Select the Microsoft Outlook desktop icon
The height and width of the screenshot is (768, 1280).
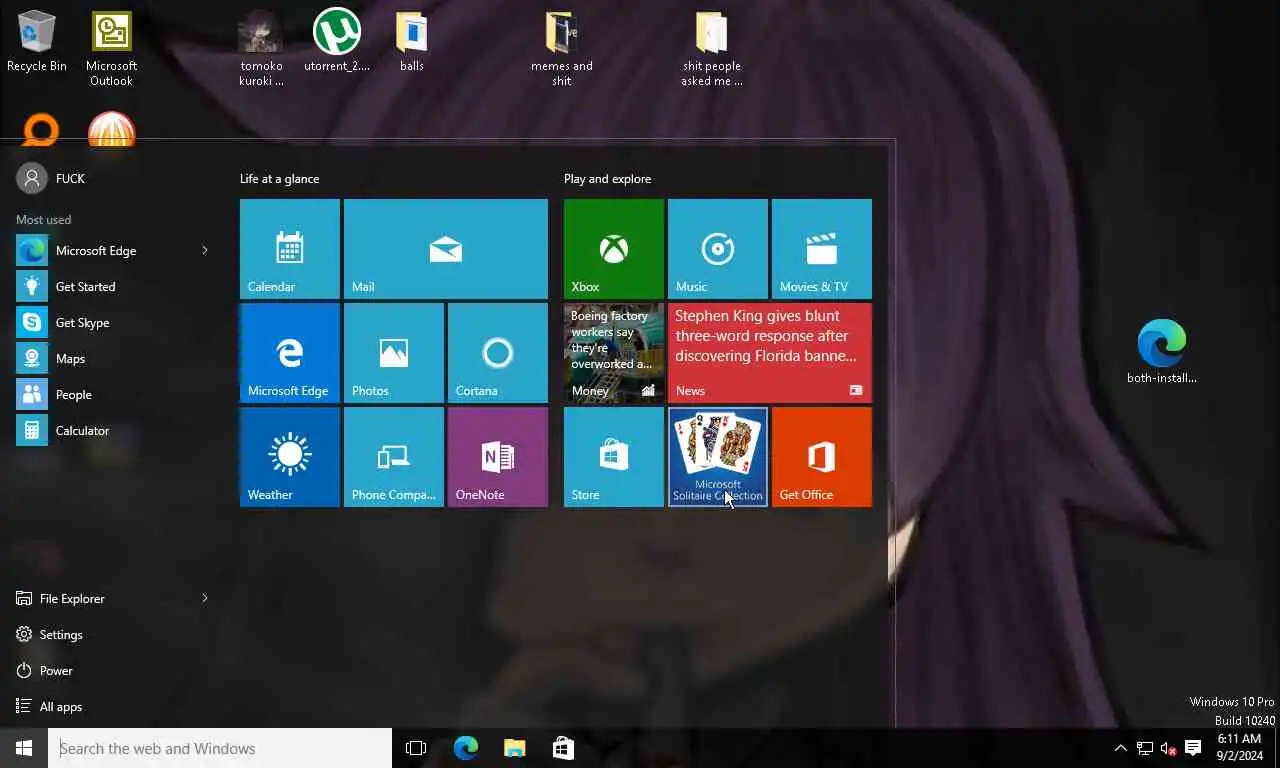tap(111, 50)
